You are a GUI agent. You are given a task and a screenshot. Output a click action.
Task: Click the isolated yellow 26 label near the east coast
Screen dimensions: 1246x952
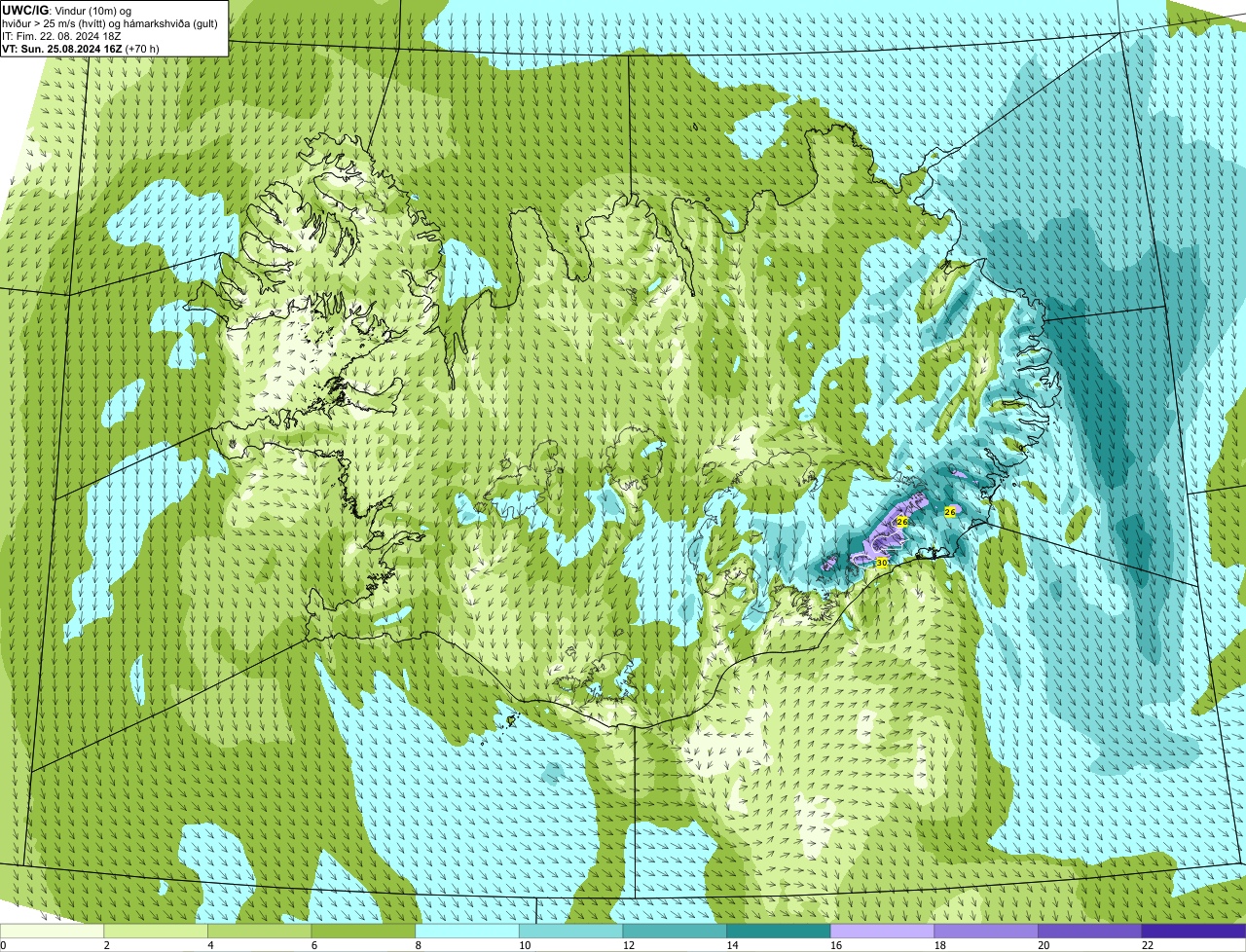(950, 511)
